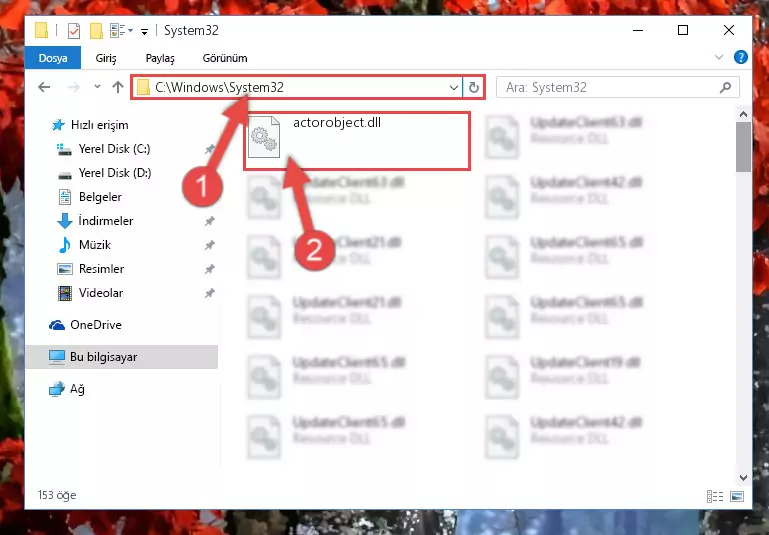Viewport: 769px width, 535px height.
Task: Select OneDrive in the navigation pane
Action: 85,325
